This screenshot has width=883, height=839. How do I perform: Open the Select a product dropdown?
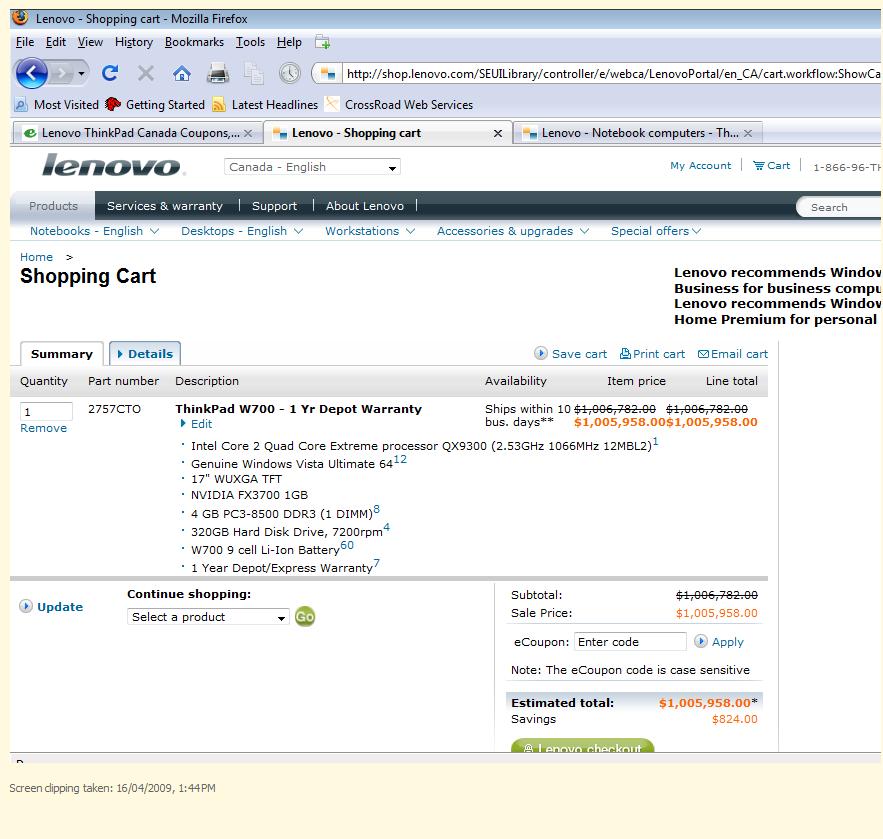click(208, 617)
